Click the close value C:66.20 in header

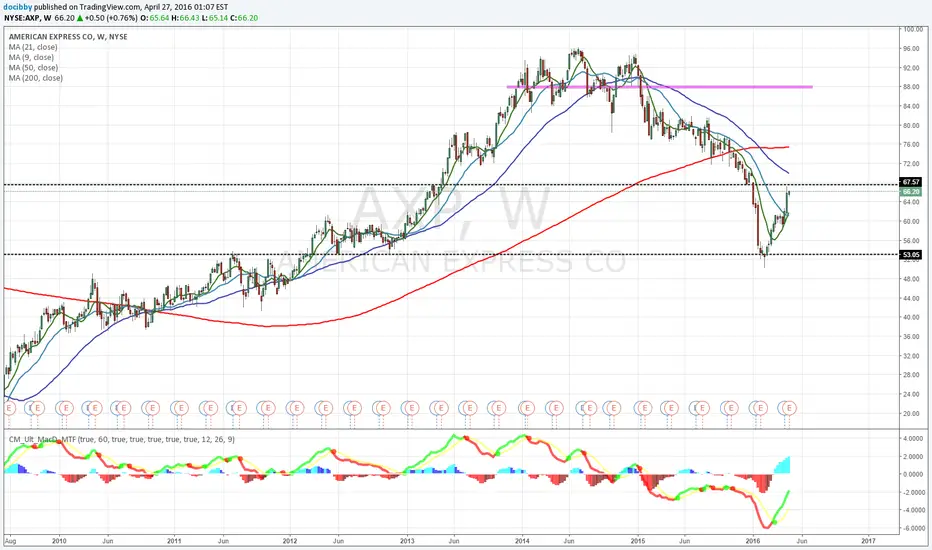[244, 18]
